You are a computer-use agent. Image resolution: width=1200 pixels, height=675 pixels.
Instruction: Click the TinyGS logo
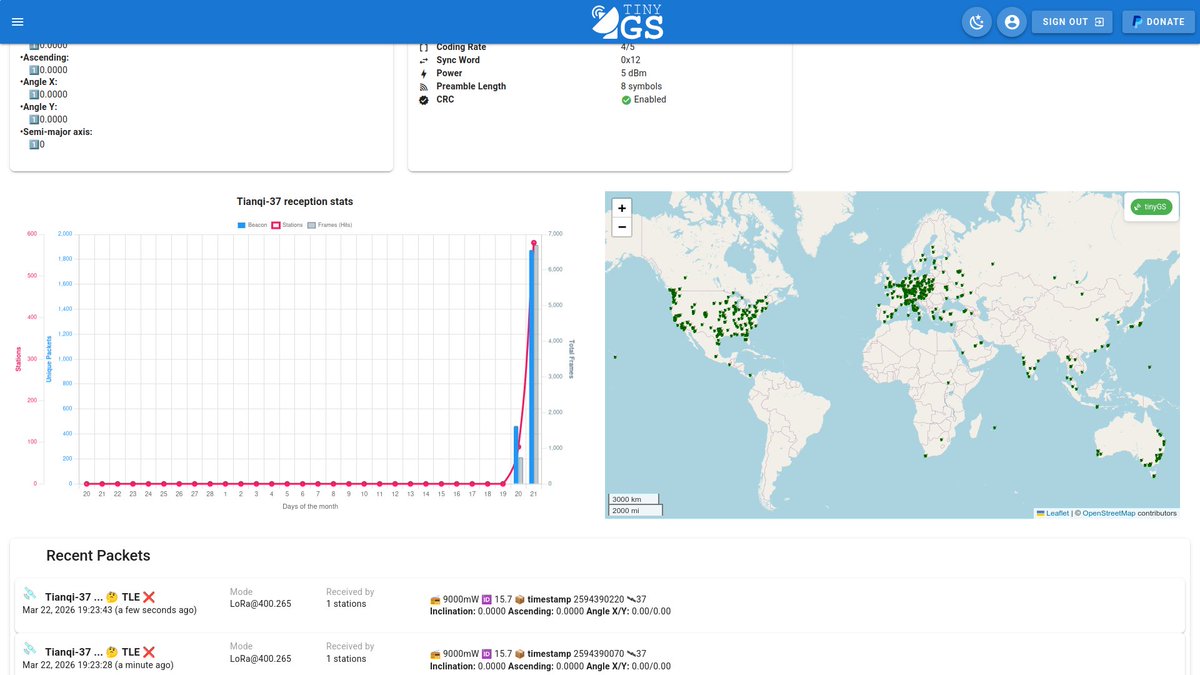click(627, 21)
